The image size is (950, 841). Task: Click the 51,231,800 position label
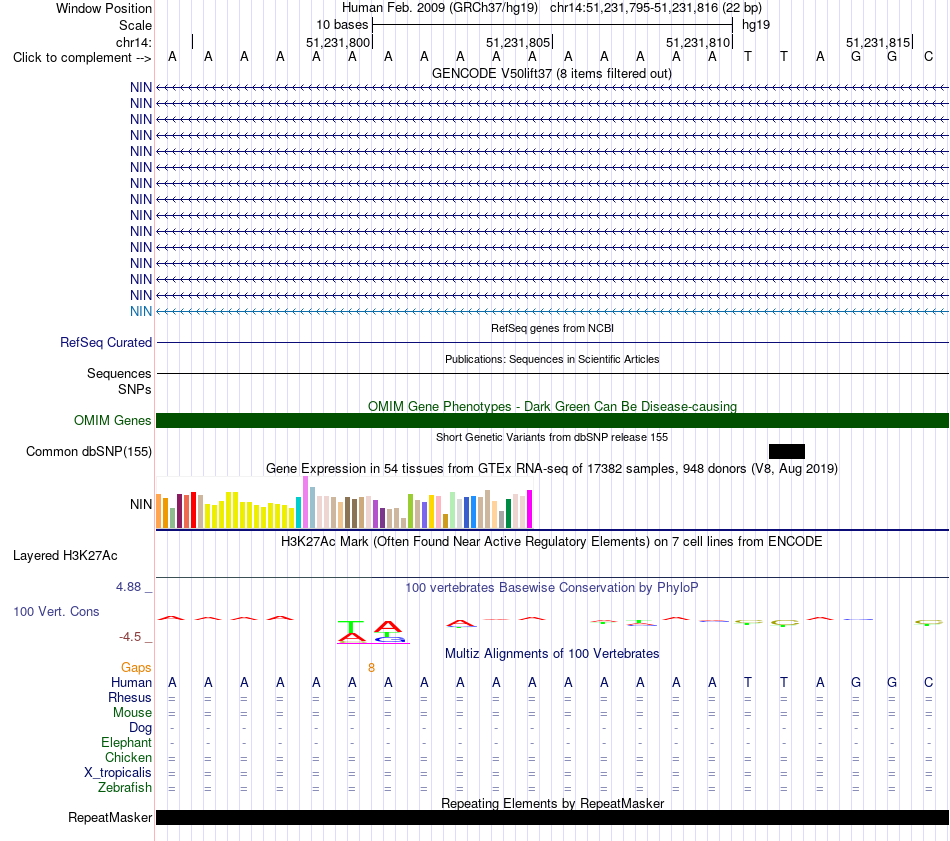[x=338, y=42]
